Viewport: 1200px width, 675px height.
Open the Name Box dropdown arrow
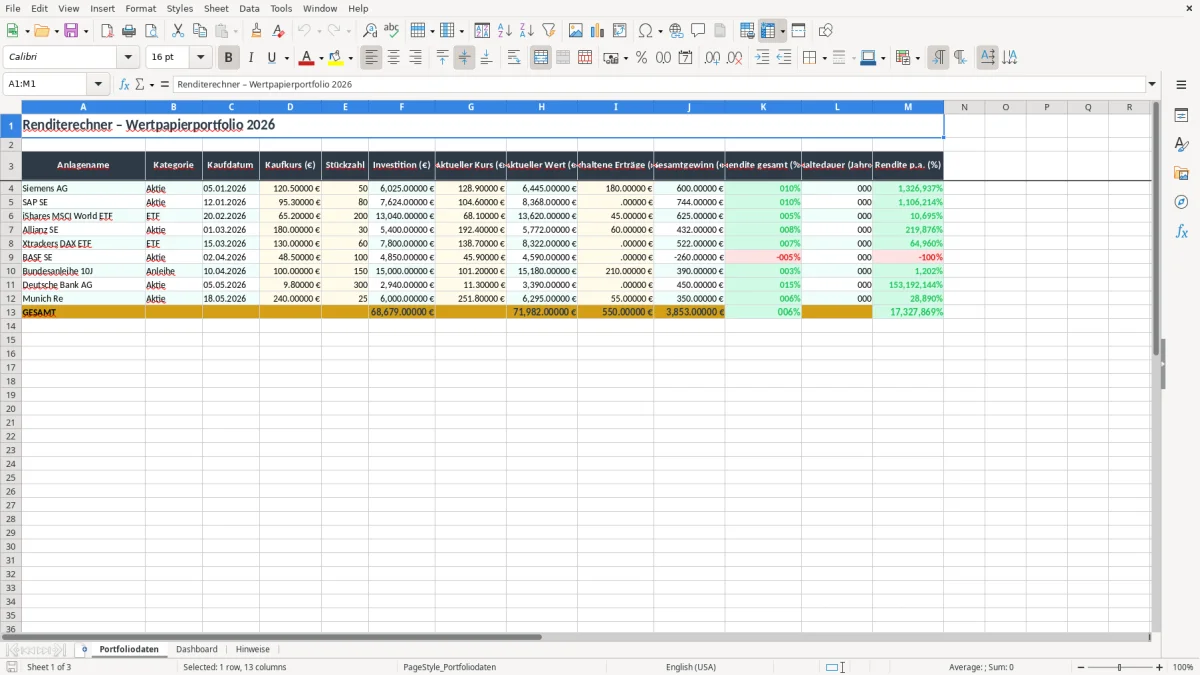pyautogui.click(x=98, y=84)
